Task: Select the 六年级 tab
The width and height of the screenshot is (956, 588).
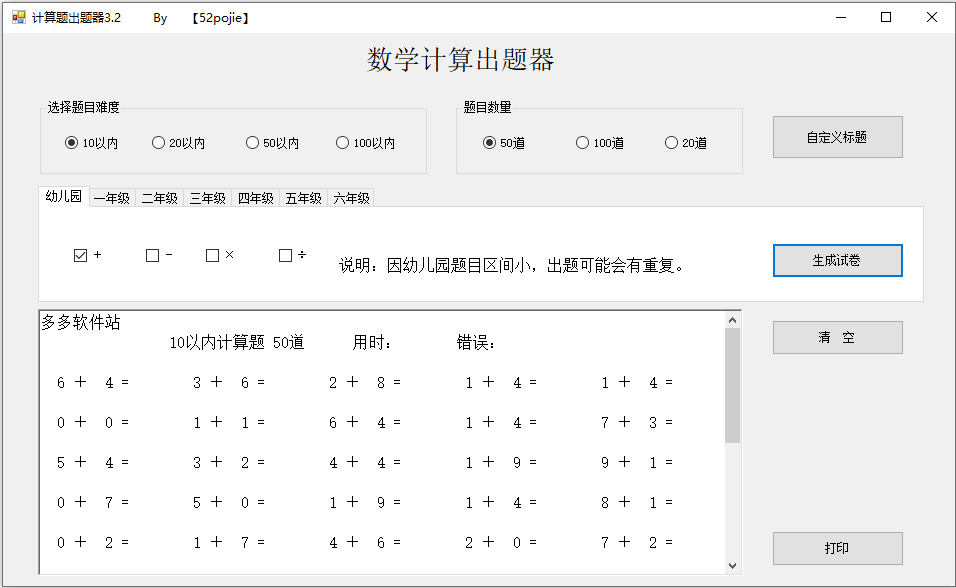Action: click(x=351, y=198)
